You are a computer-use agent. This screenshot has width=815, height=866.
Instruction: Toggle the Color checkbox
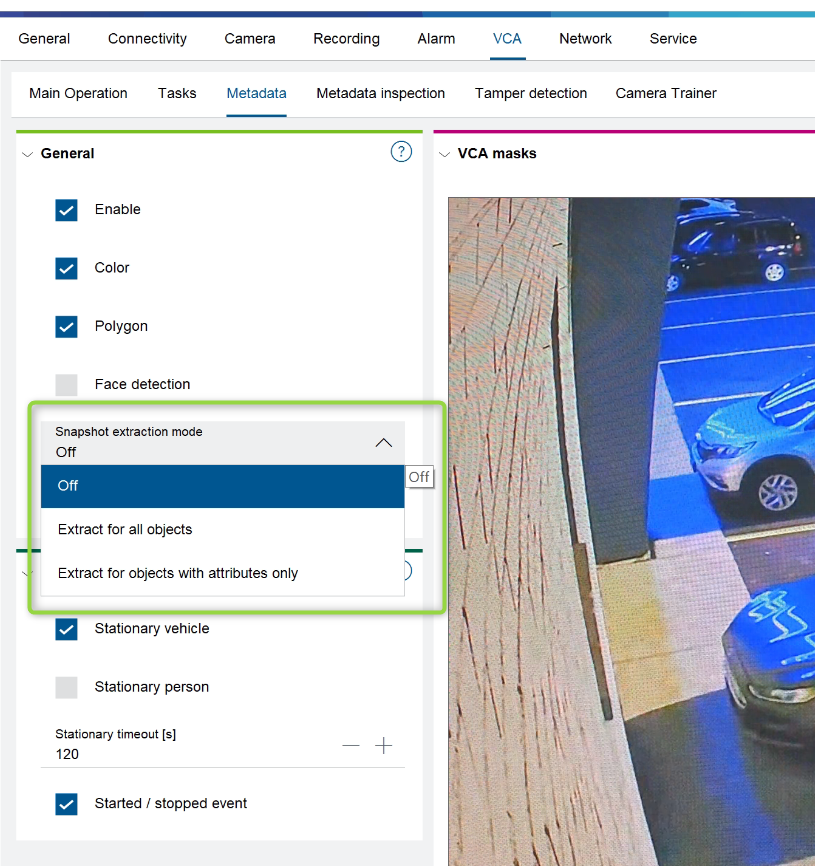pos(66,268)
